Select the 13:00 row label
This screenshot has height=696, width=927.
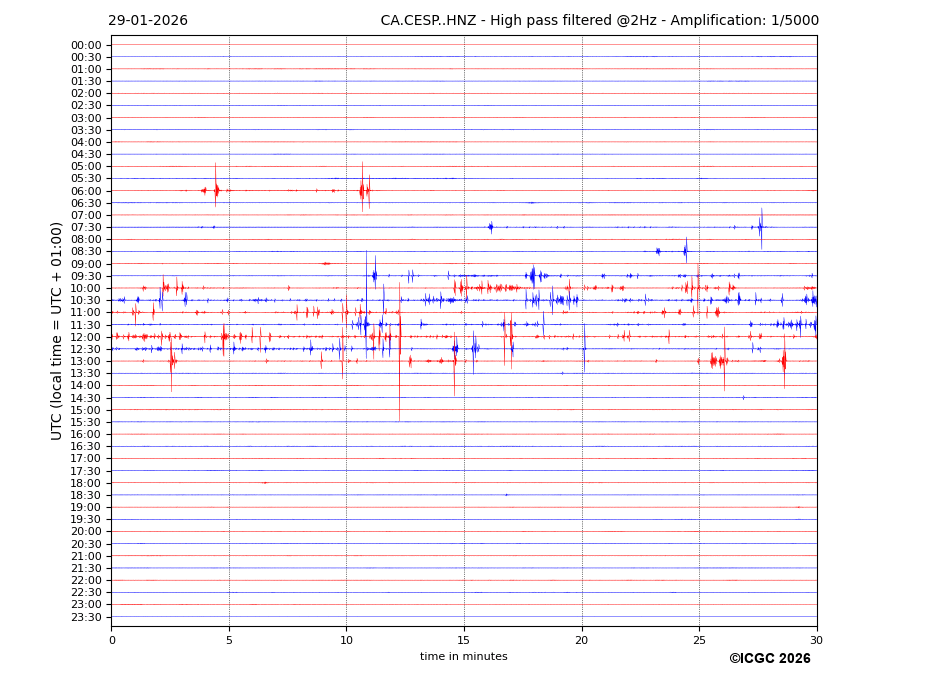click(86, 361)
